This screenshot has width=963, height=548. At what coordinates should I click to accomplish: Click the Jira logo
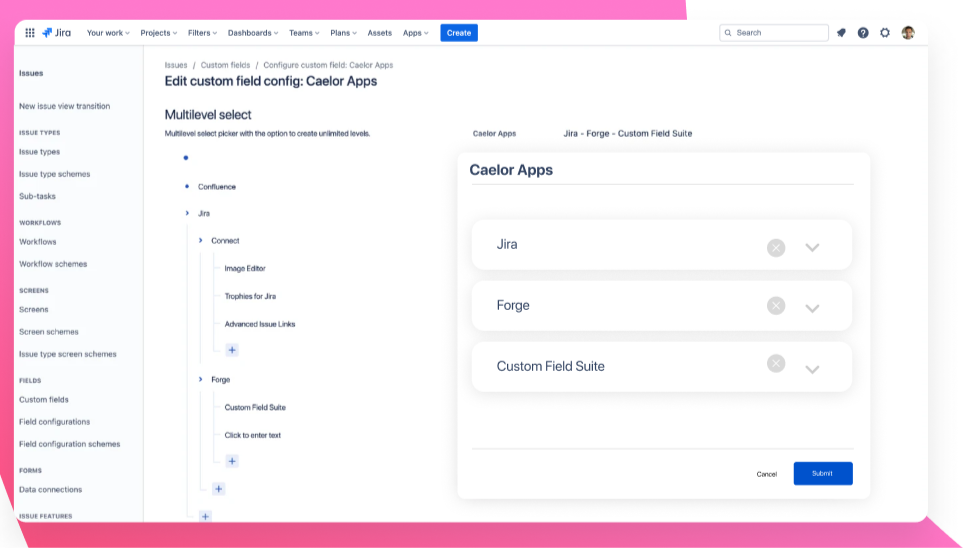tap(57, 33)
